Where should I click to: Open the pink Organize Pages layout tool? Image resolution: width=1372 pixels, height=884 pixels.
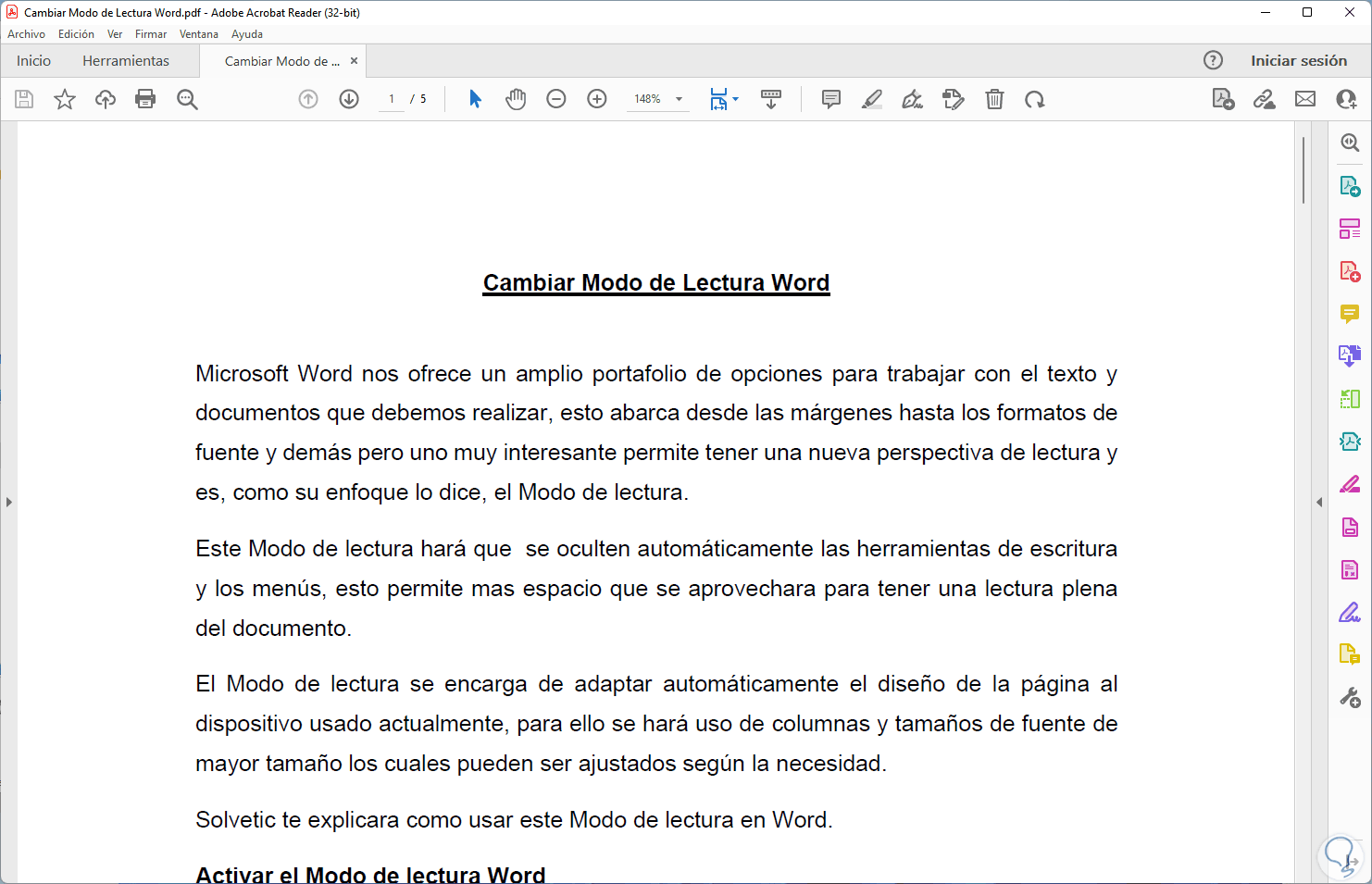click(x=1351, y=229)
